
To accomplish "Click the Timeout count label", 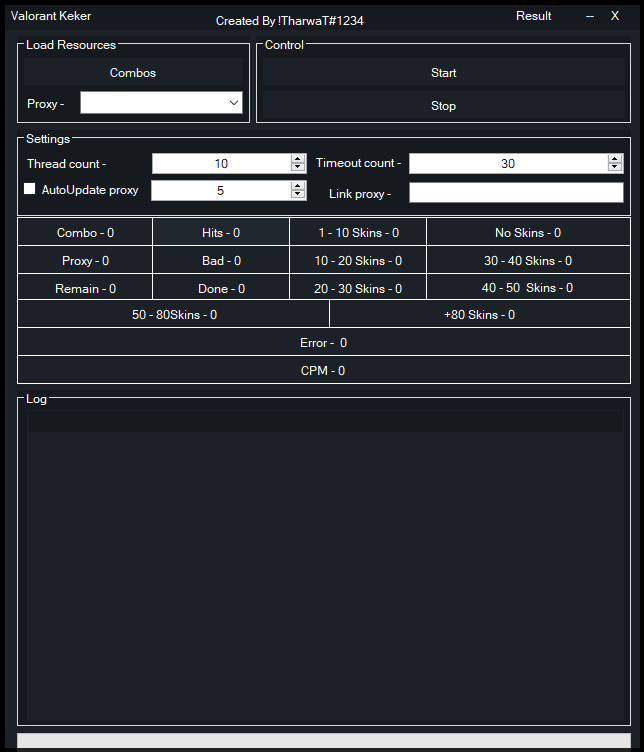I will (358, 163).
